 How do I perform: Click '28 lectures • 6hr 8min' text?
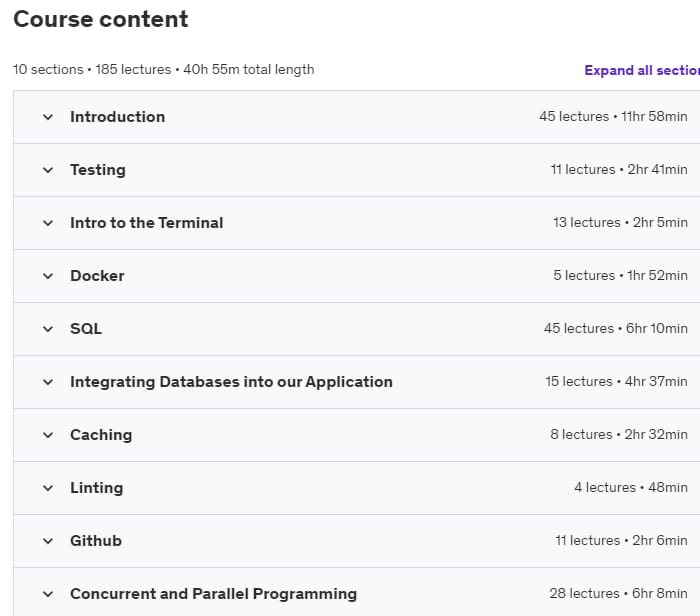[618, 593]
